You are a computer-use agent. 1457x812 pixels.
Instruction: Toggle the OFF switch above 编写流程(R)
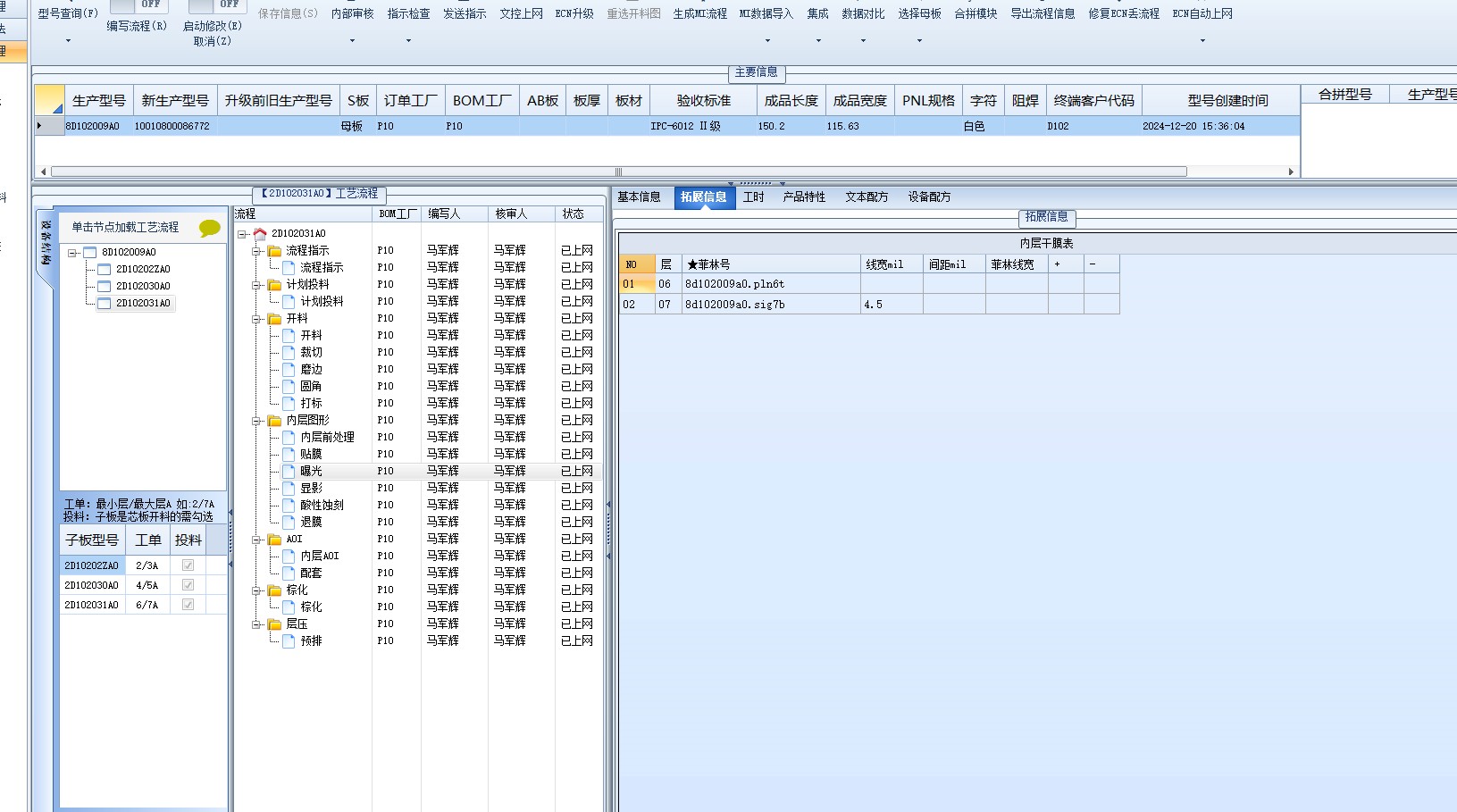point(138,5)
